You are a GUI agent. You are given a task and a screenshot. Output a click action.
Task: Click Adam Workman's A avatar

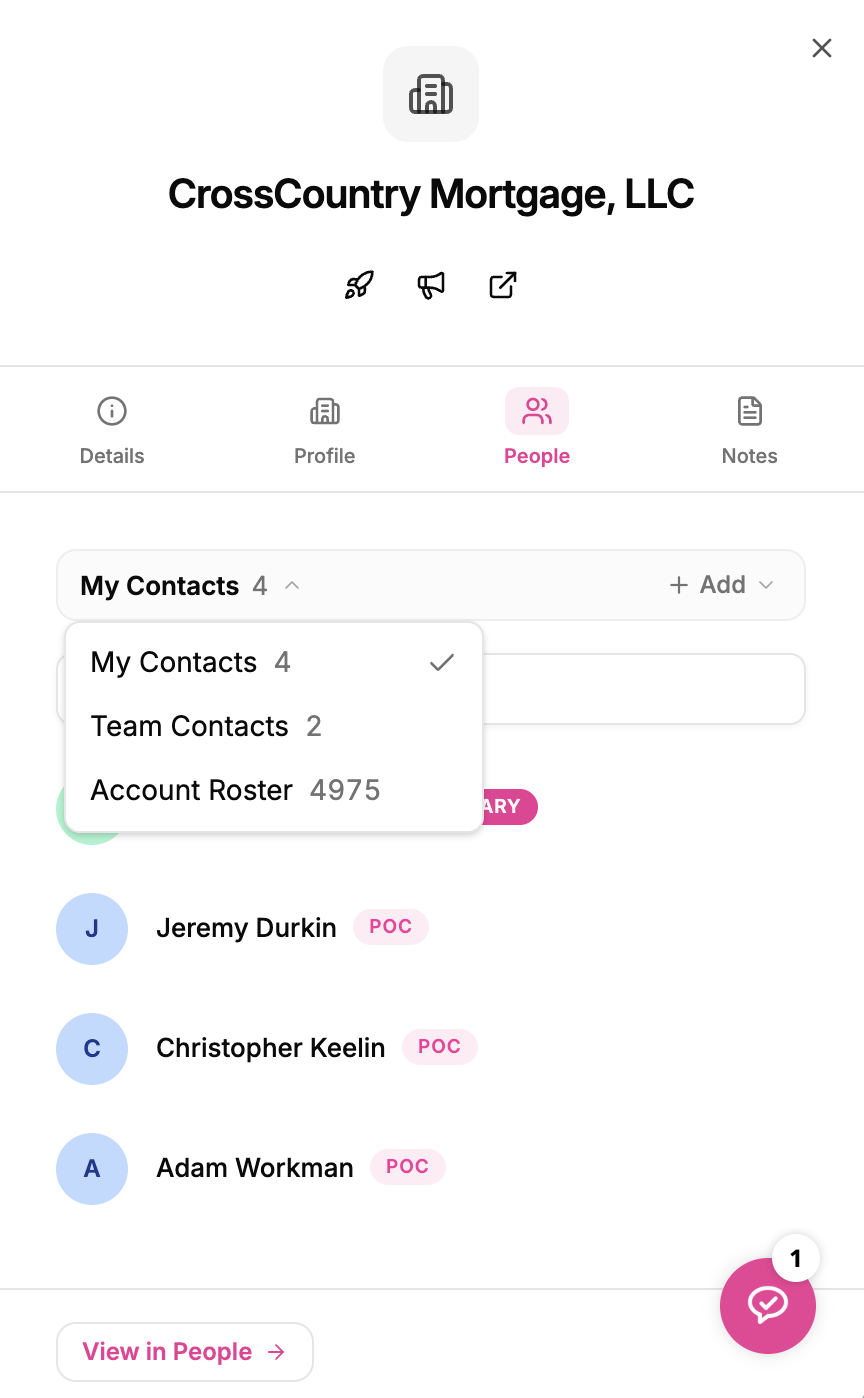click(92, 1168)
